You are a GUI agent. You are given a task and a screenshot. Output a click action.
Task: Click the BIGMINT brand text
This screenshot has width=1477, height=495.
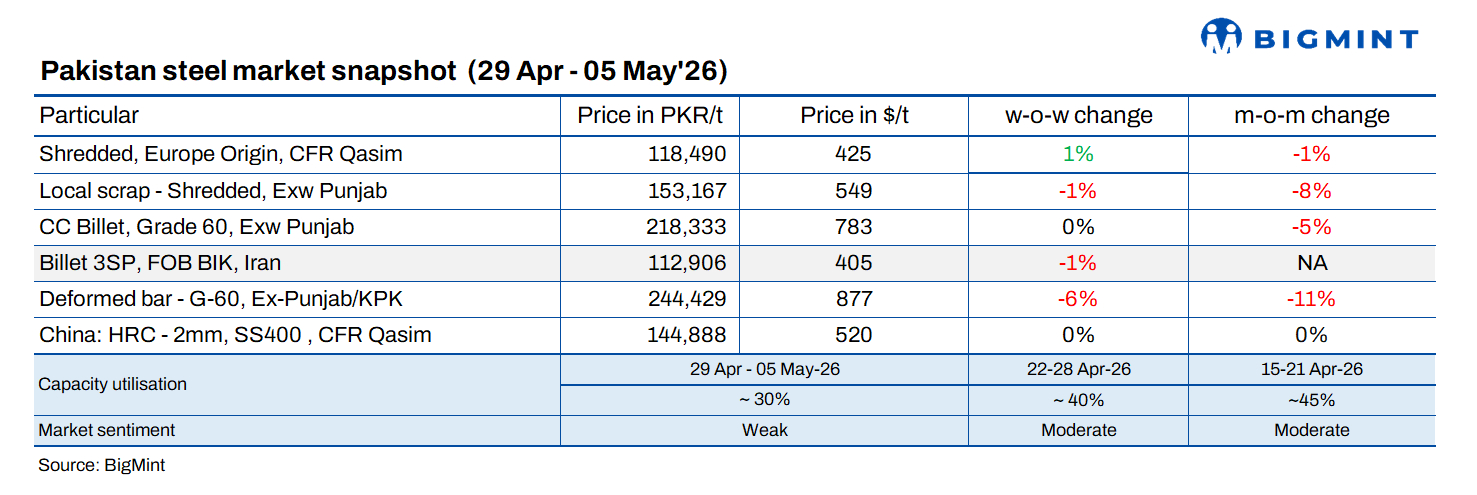pos(1335,39)
